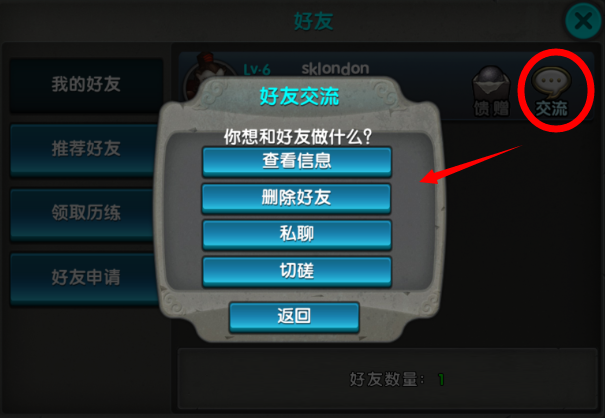The image size is (605, 418).
Task: Switch to 推荐好友 tab
Action: pos(86,149)
